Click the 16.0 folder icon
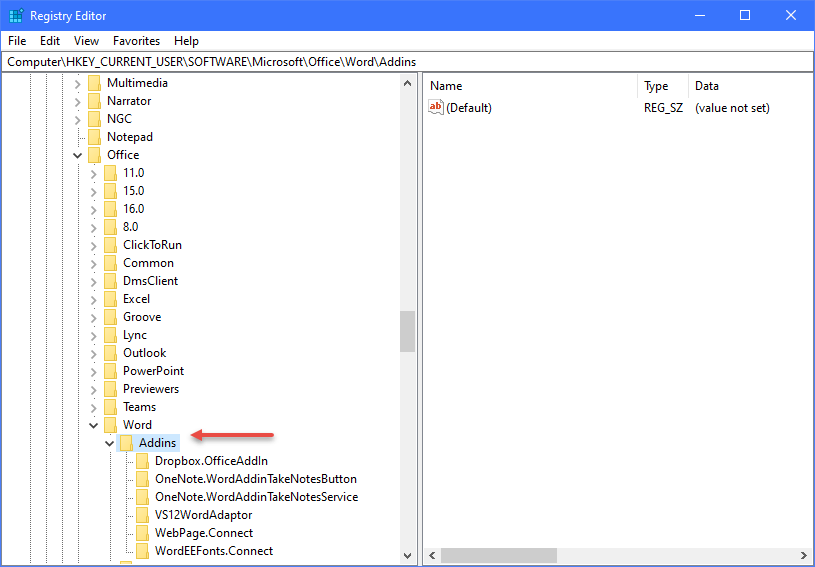Viewport: 815px width, 567px height. 110,209
